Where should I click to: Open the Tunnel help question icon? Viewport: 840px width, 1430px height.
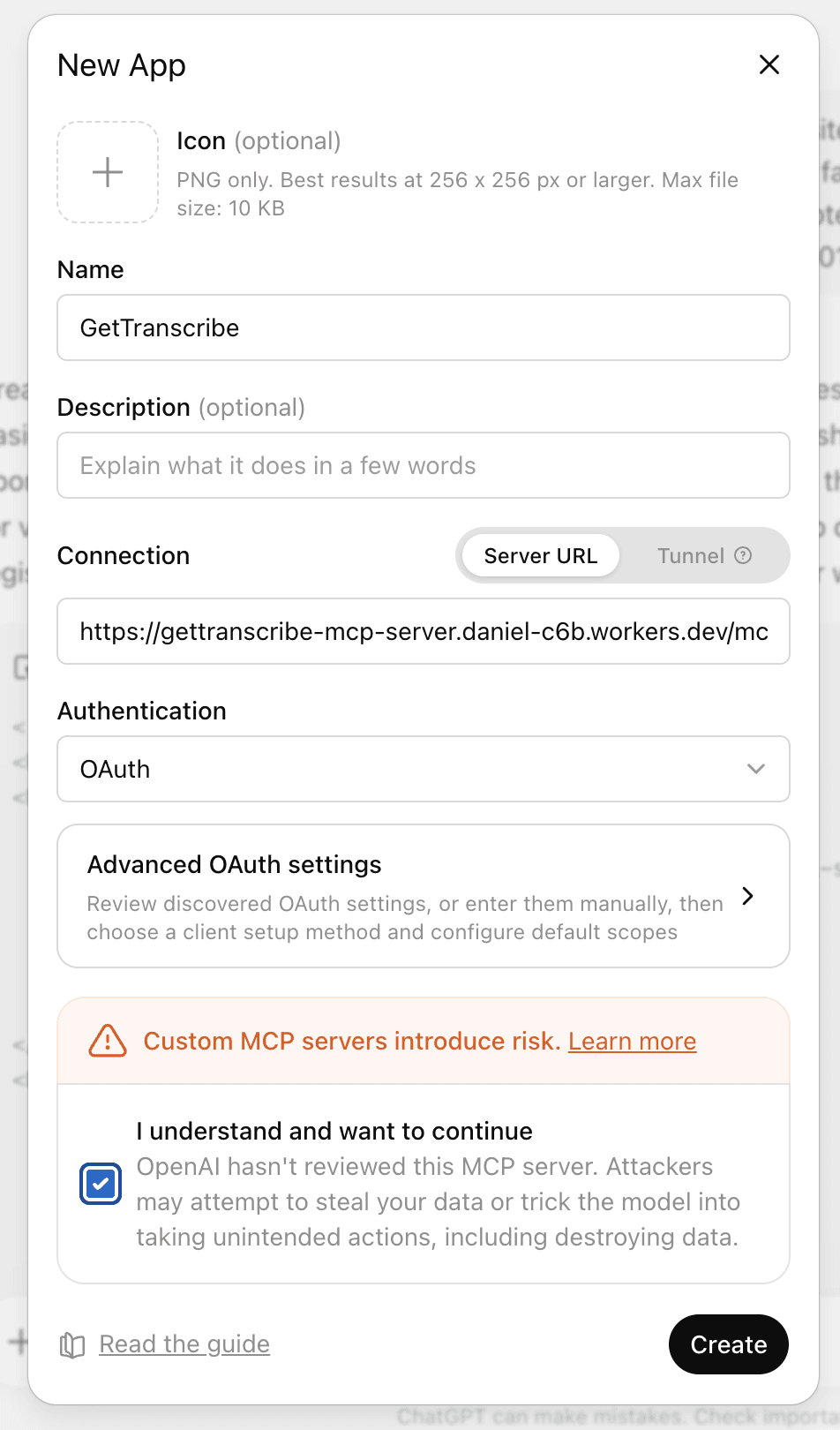coord(743,555)
